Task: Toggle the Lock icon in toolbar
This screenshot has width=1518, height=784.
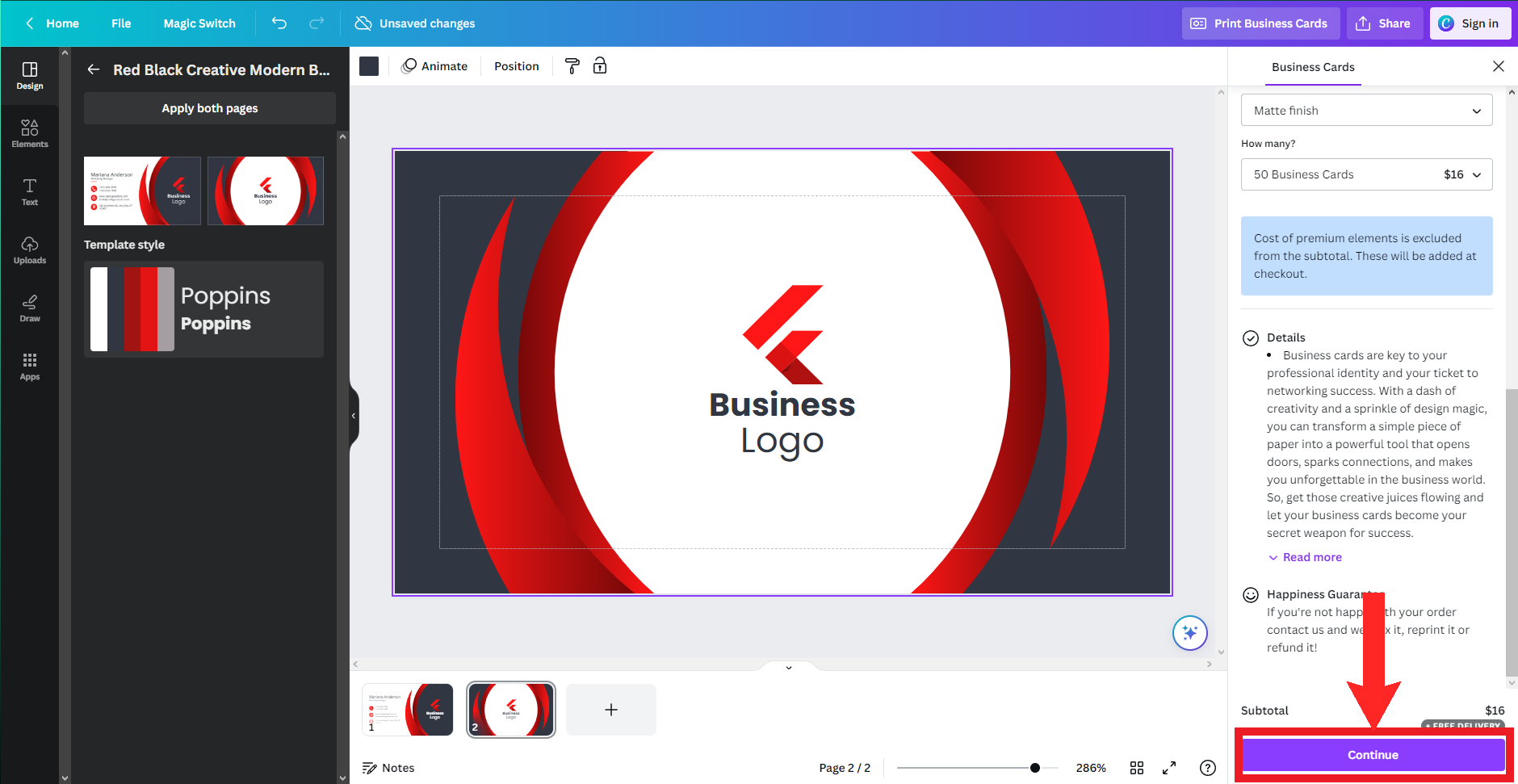Action: 600,66
